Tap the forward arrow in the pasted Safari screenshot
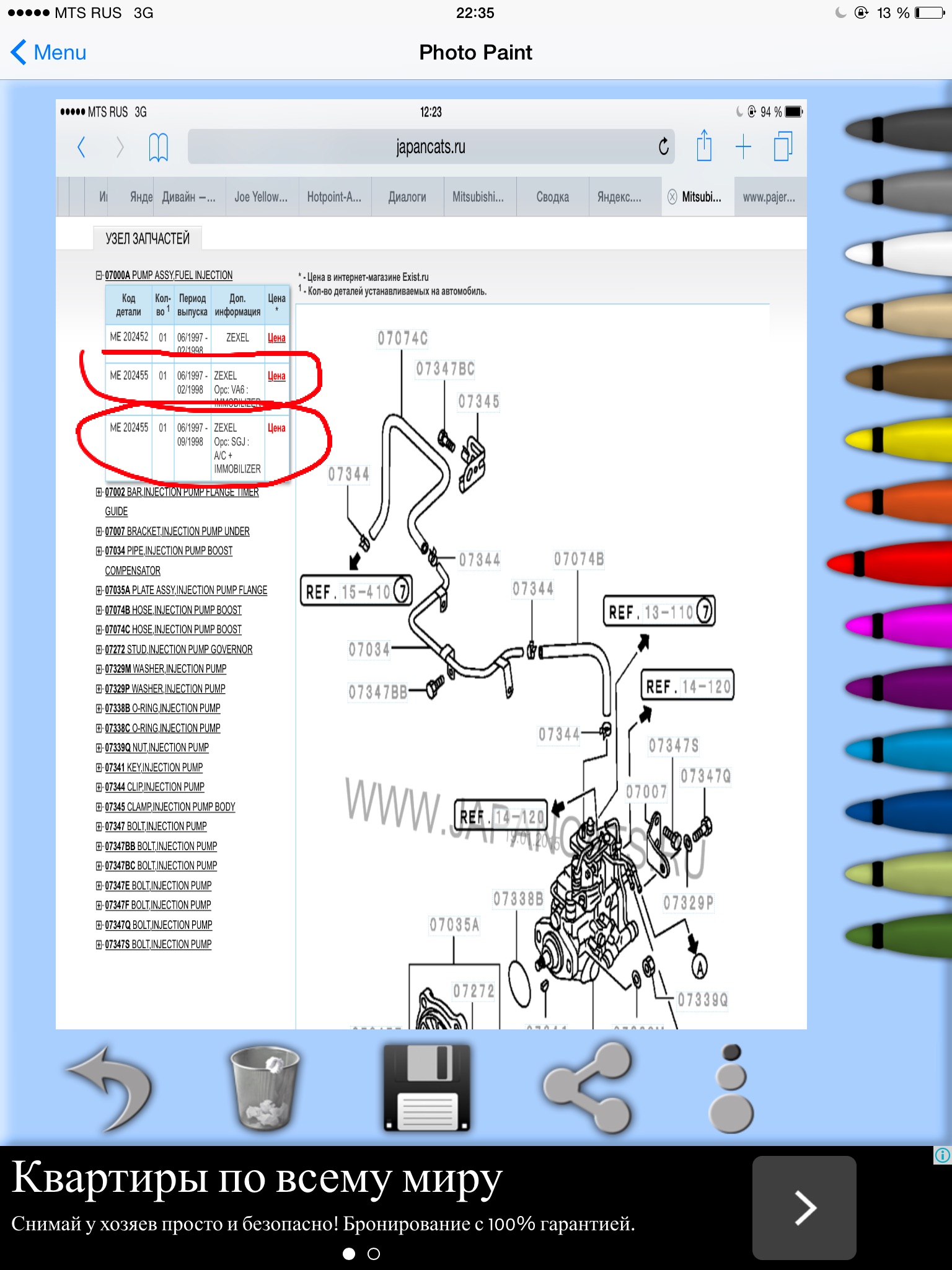This screenshot has width=952, height=1270. point(120,148)
